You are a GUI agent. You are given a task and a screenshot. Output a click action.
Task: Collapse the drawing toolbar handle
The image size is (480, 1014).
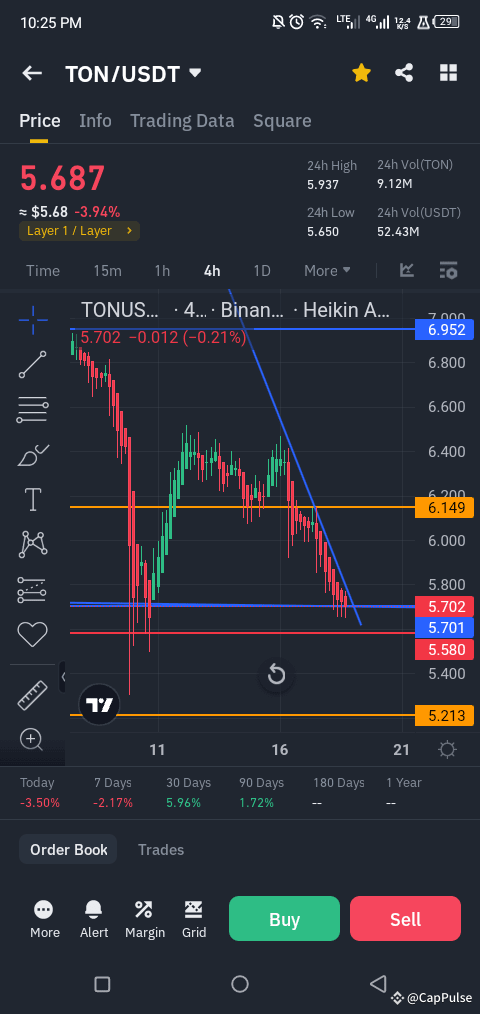pyautogui.click(x=63, y=677)
